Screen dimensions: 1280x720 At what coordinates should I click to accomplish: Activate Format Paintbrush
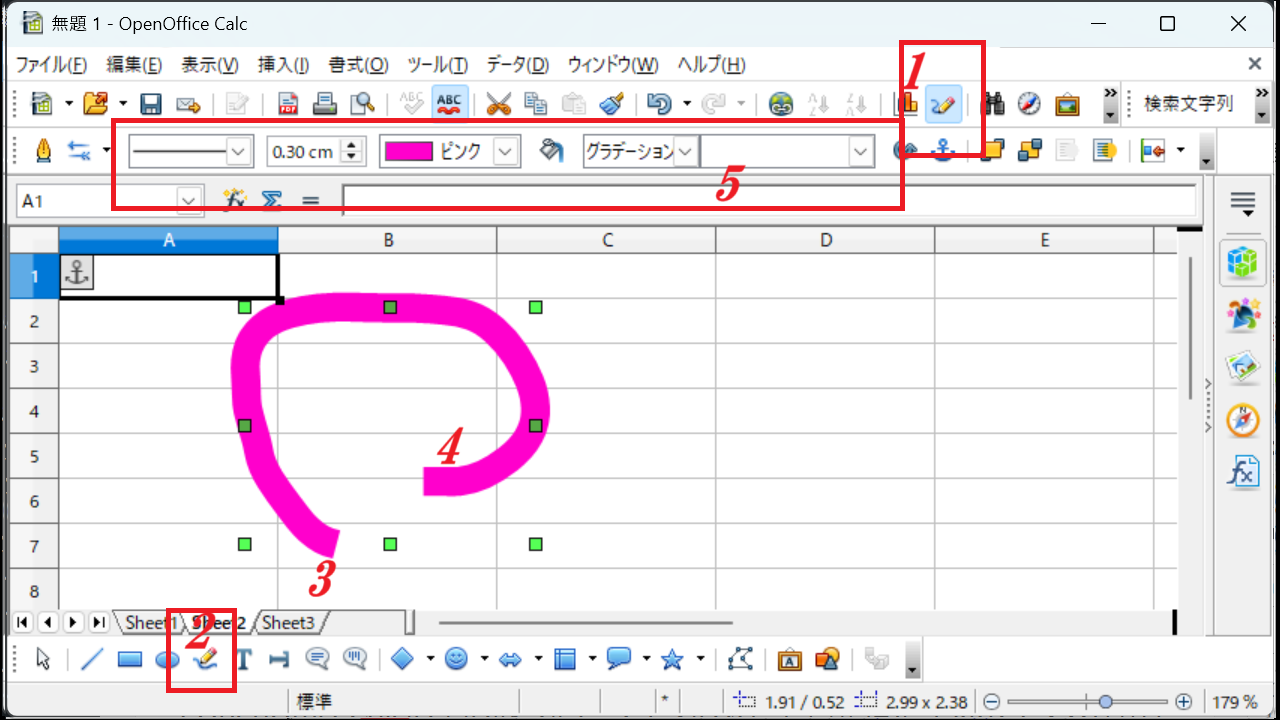point(612,103)
